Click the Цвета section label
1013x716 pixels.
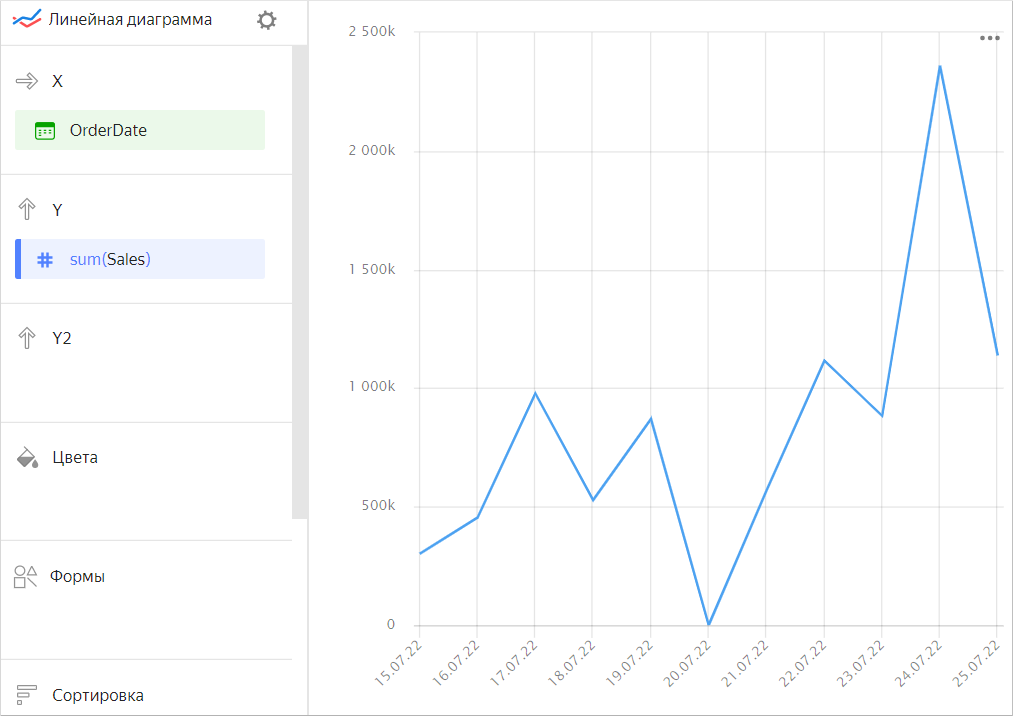pos(75,458)
